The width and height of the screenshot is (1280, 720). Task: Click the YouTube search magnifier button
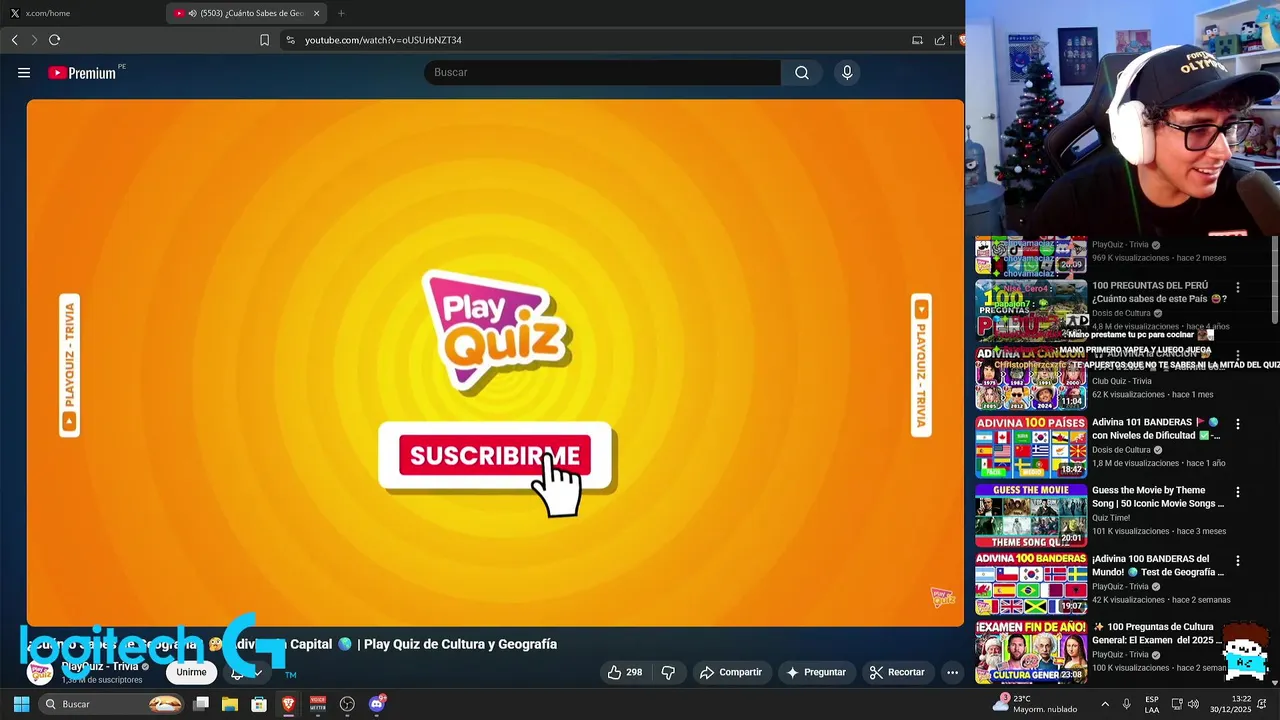tap(802, 72)
